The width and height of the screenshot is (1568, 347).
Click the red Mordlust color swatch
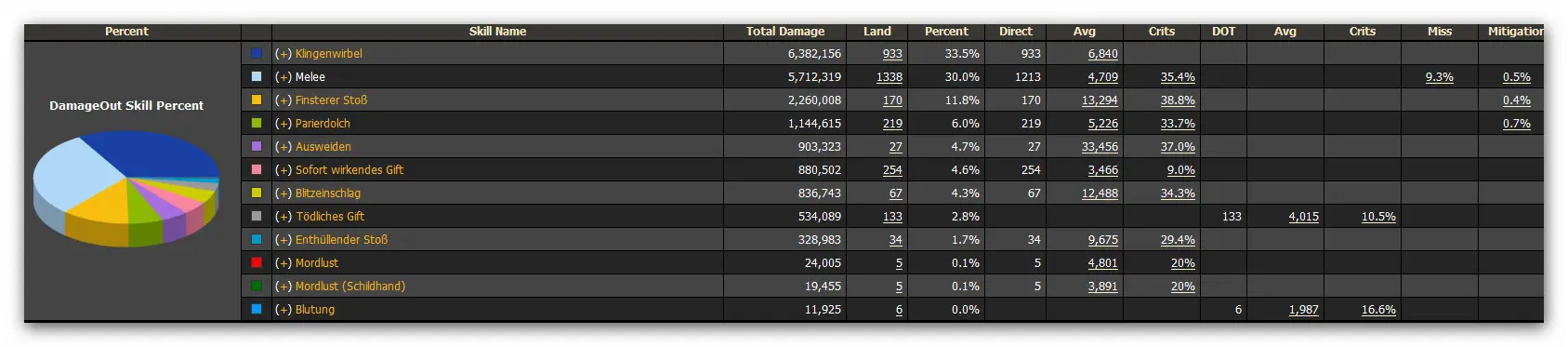click(x=257, y=262)
